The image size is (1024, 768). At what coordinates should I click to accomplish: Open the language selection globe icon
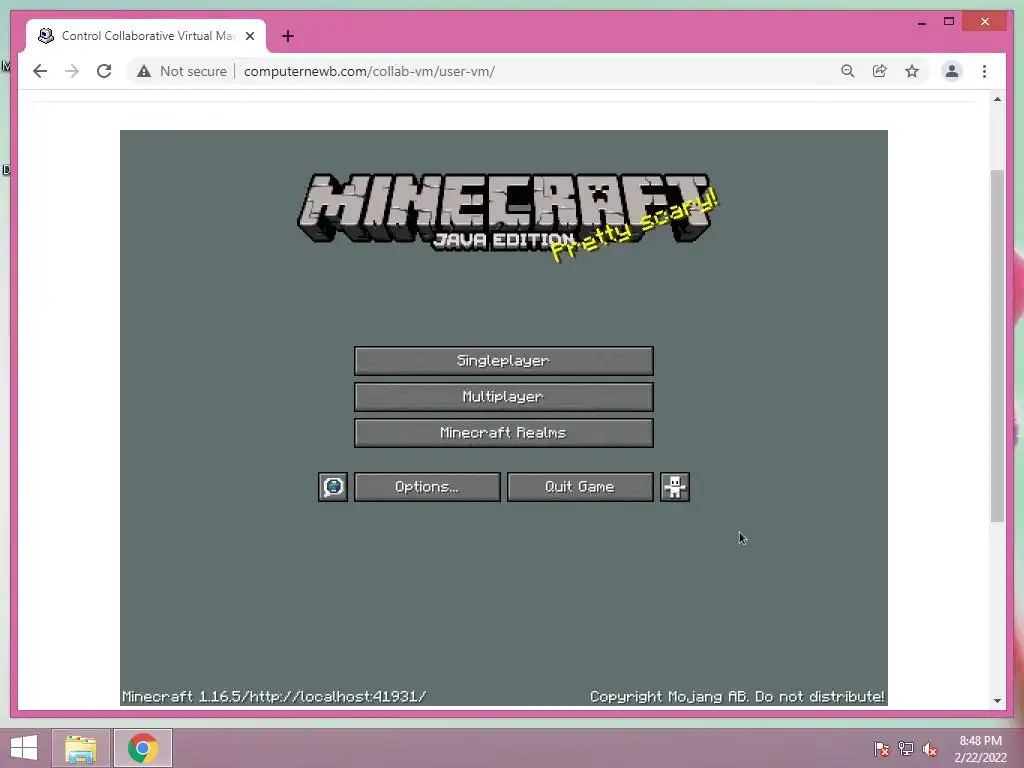pyautogui.click(x=333, y=487)
